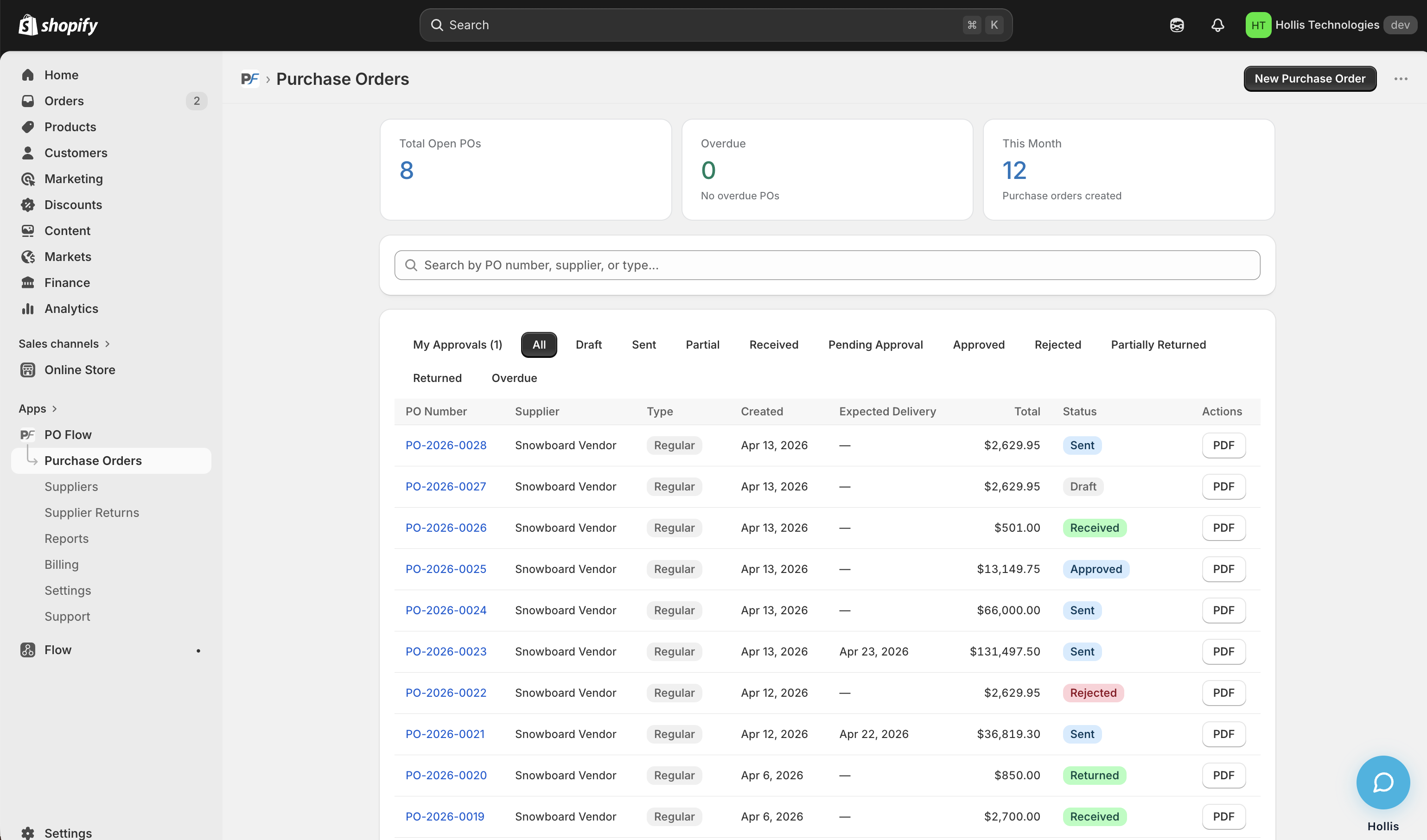Screen dimensions: 1427x840
Task: Open the Hollis chat bubble
Action: (x=1382, y=782)
